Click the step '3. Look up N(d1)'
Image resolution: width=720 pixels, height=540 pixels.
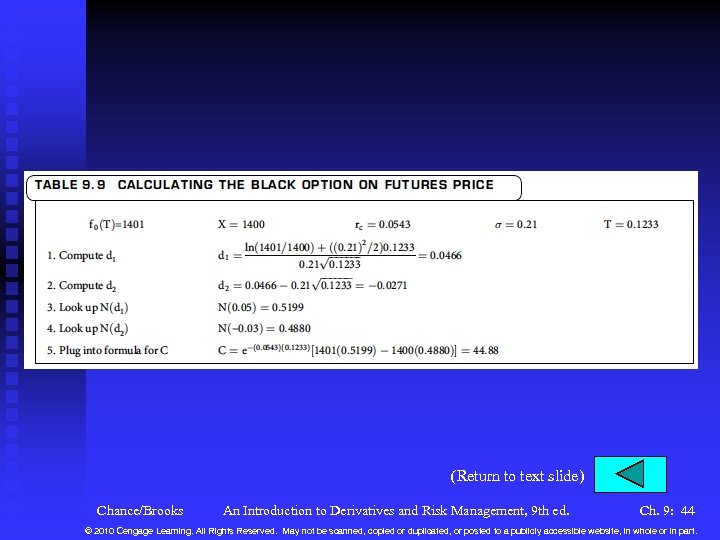87,307
